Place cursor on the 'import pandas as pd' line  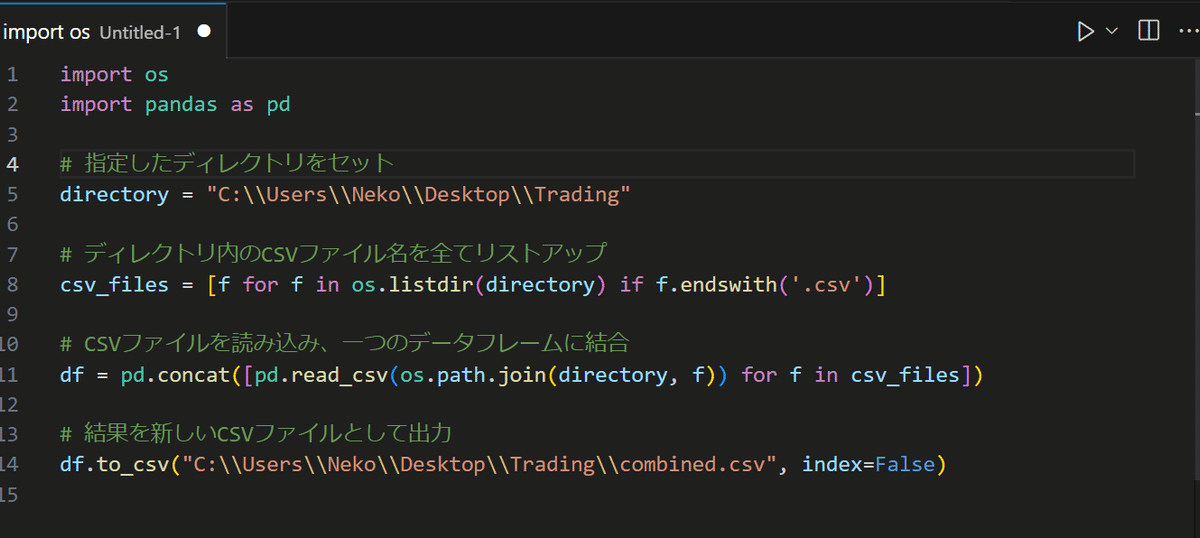175,105
